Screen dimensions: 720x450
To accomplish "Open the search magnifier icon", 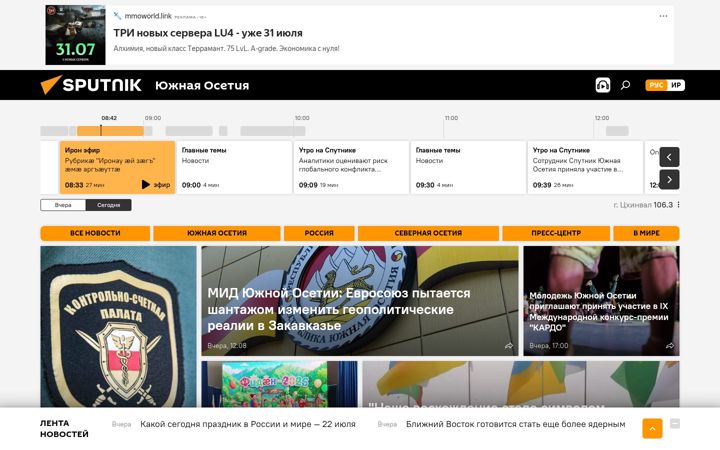I will point(625,85).
